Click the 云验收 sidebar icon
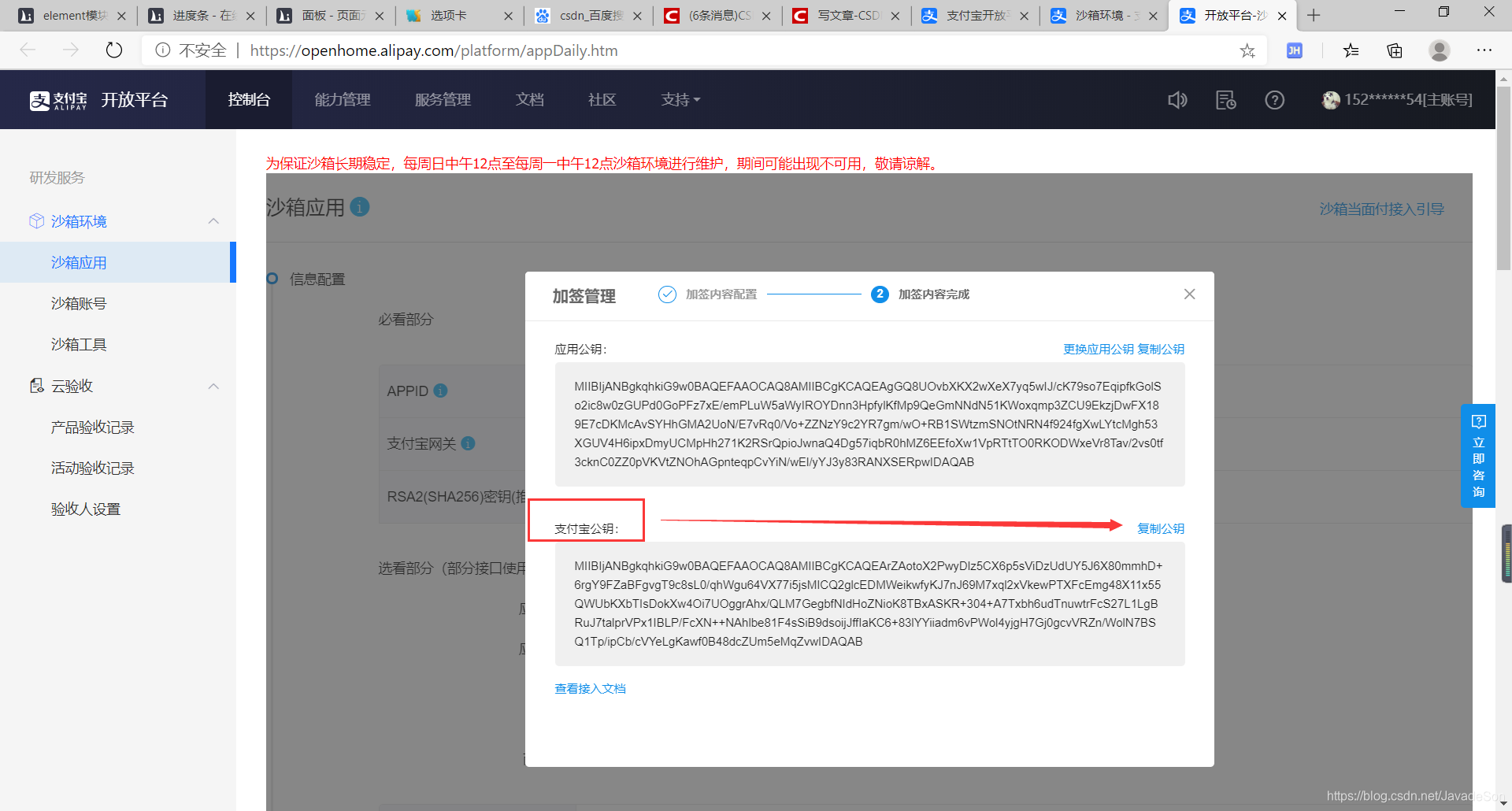1512x811 pixels. (36, 386)
